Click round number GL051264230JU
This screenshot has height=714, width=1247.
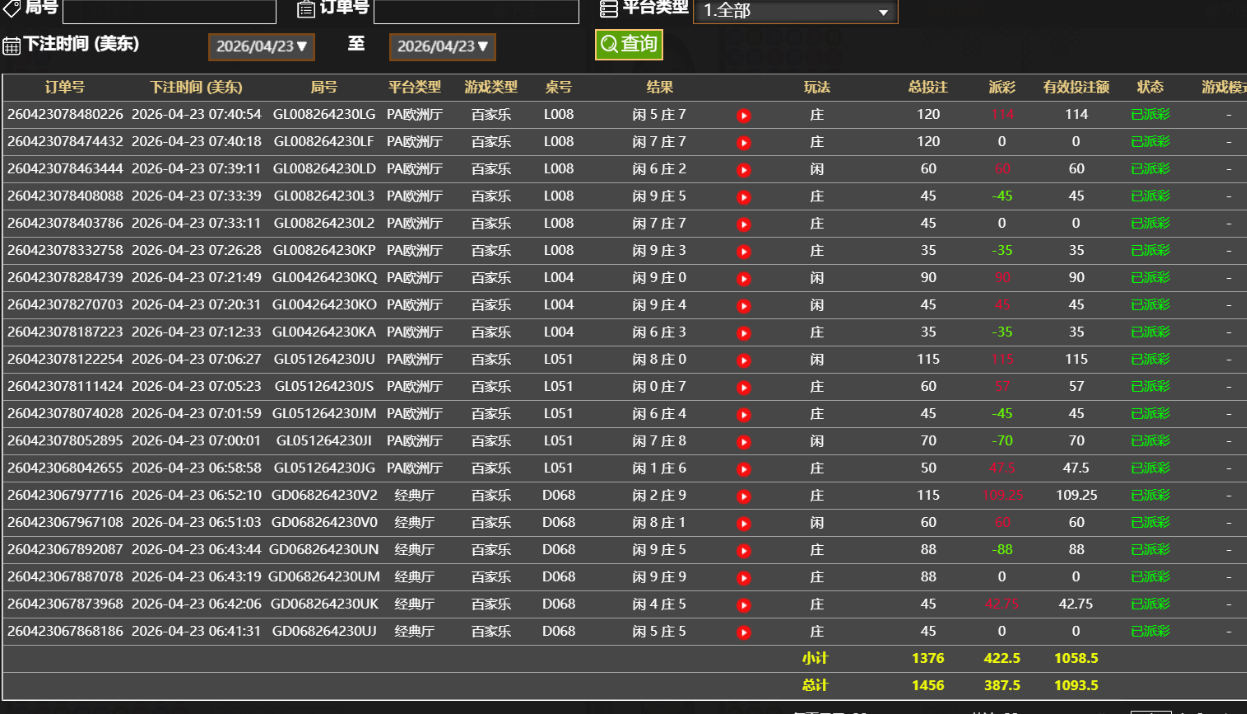click(324, 359)
